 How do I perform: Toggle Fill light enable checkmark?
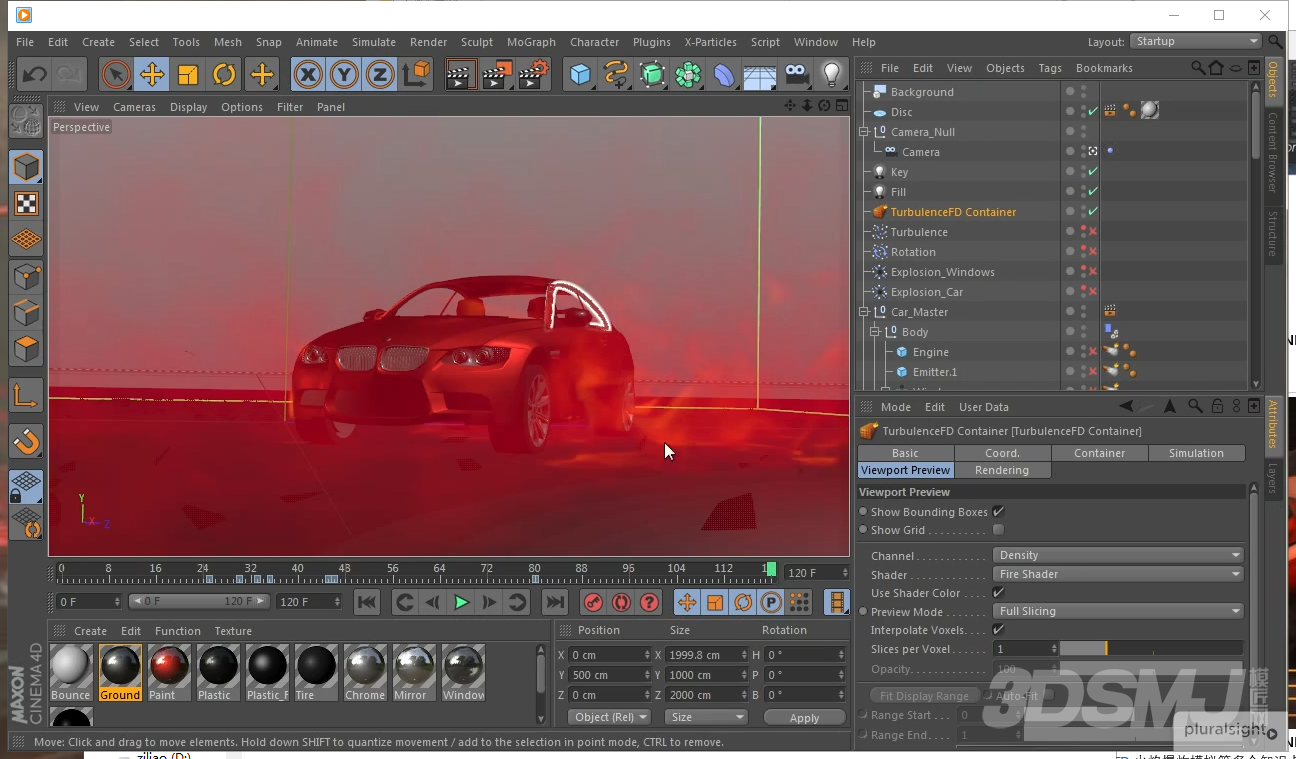(x=1093, y=192)
